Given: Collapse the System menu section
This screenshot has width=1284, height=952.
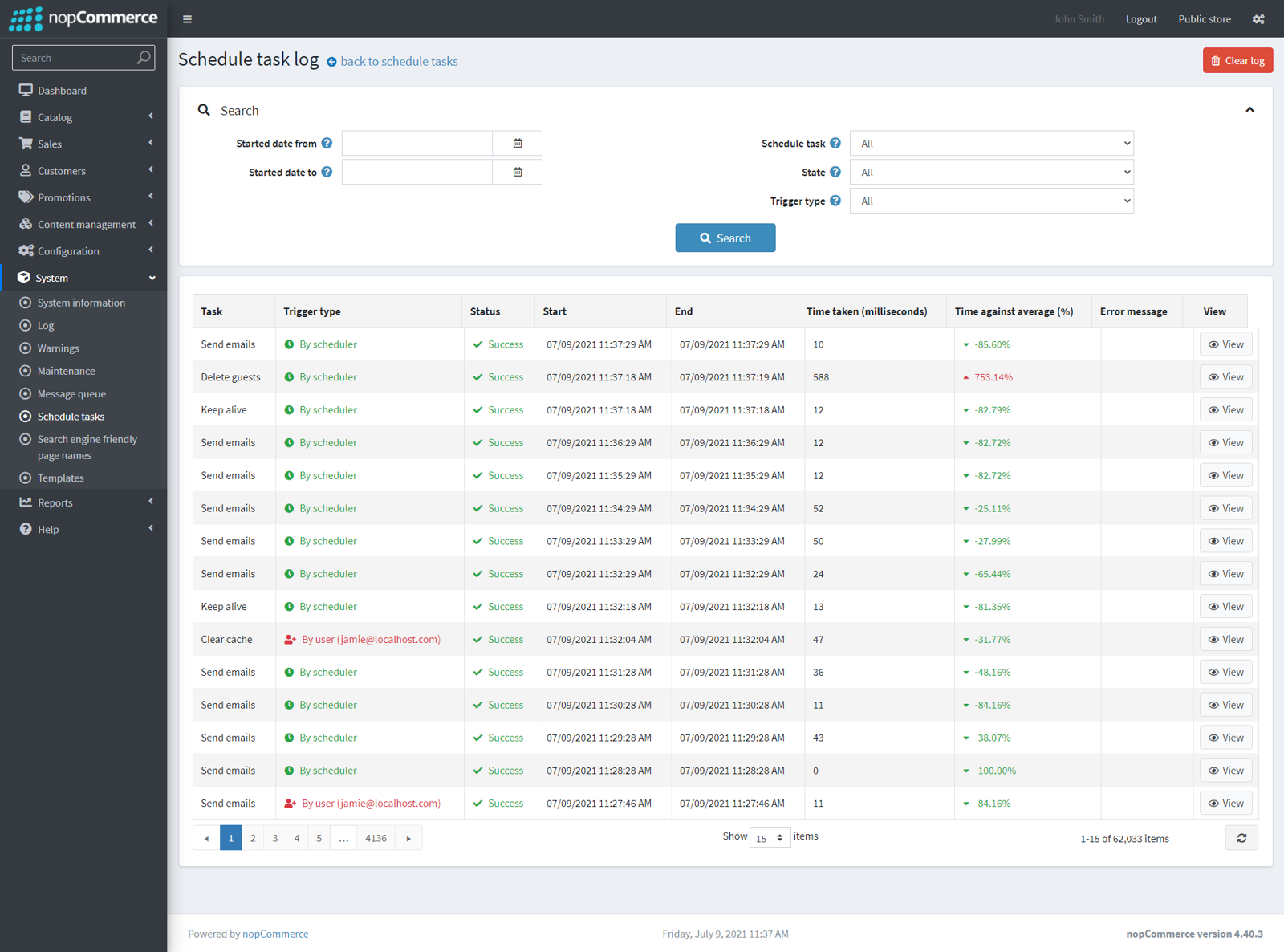Looking at the screenshot, I should pyautogui.click(x=152, y=278).
